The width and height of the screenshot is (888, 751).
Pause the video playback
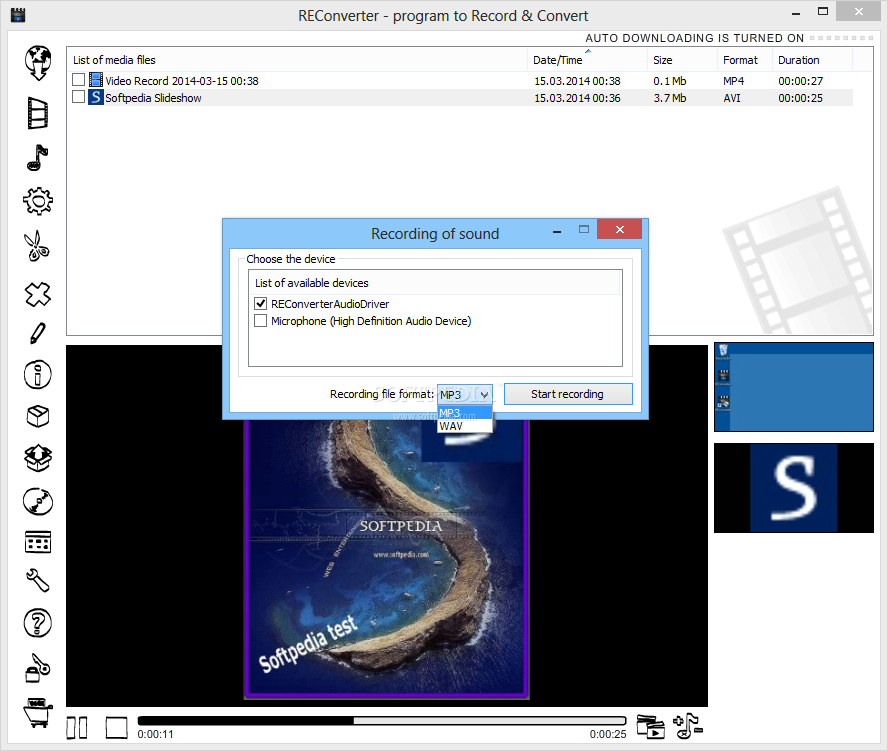pyautogui.click(x=76, y=728)
